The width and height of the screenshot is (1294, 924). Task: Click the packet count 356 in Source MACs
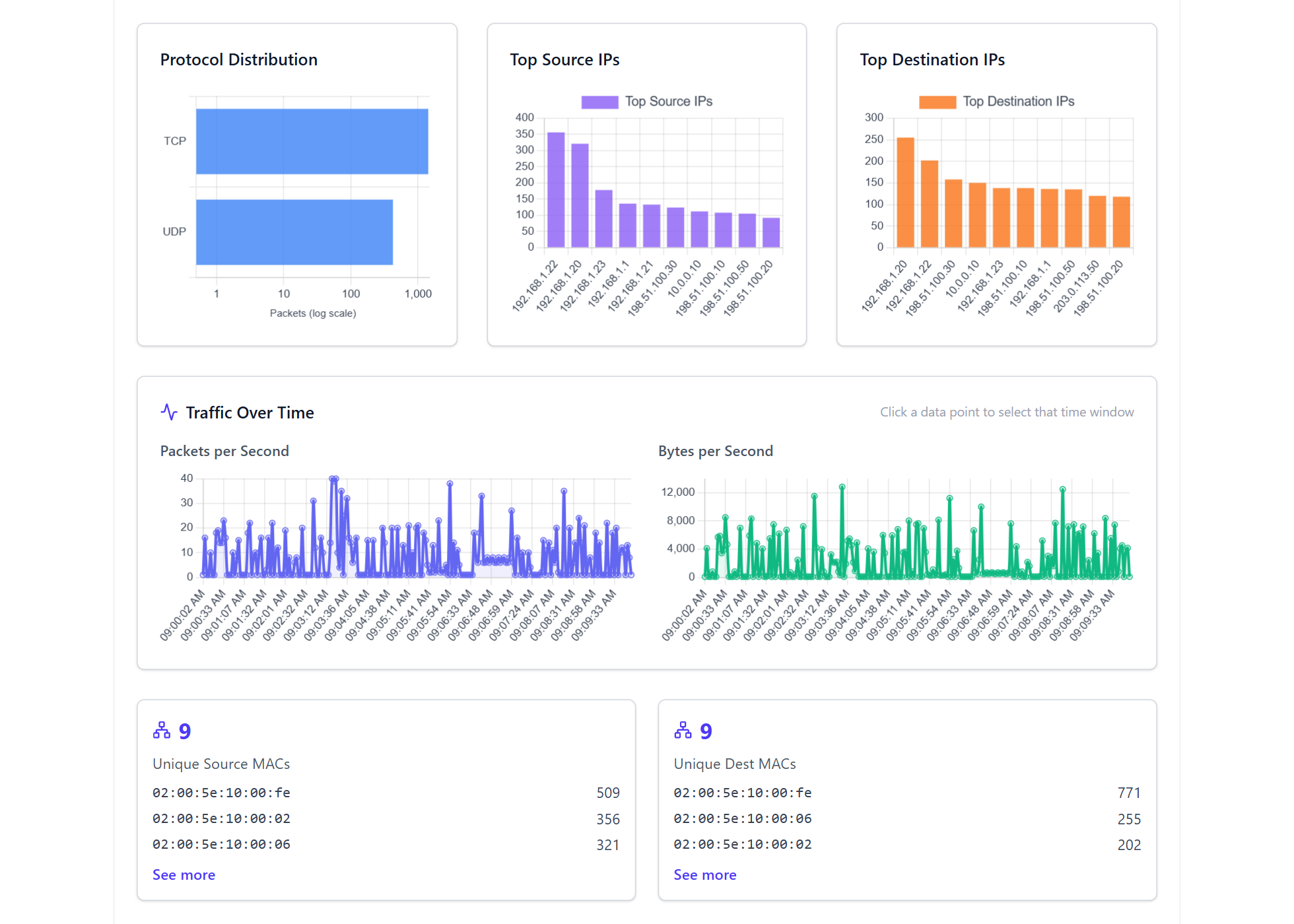tap(608, 819)
